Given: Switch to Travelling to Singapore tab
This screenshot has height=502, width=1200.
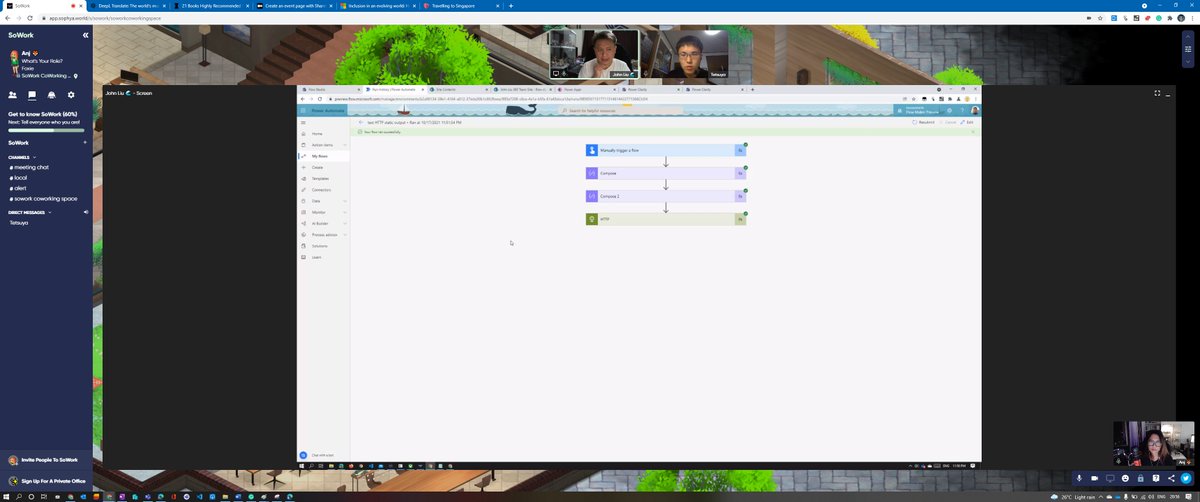Looking at the screenshot, I should pyautogui.click(x=462, y=5).
